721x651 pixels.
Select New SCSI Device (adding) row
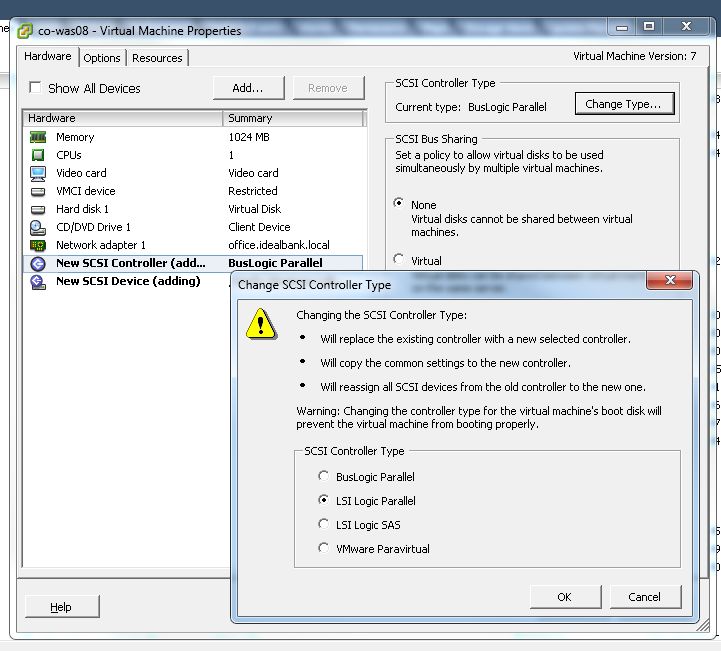(x=128, y=281)
